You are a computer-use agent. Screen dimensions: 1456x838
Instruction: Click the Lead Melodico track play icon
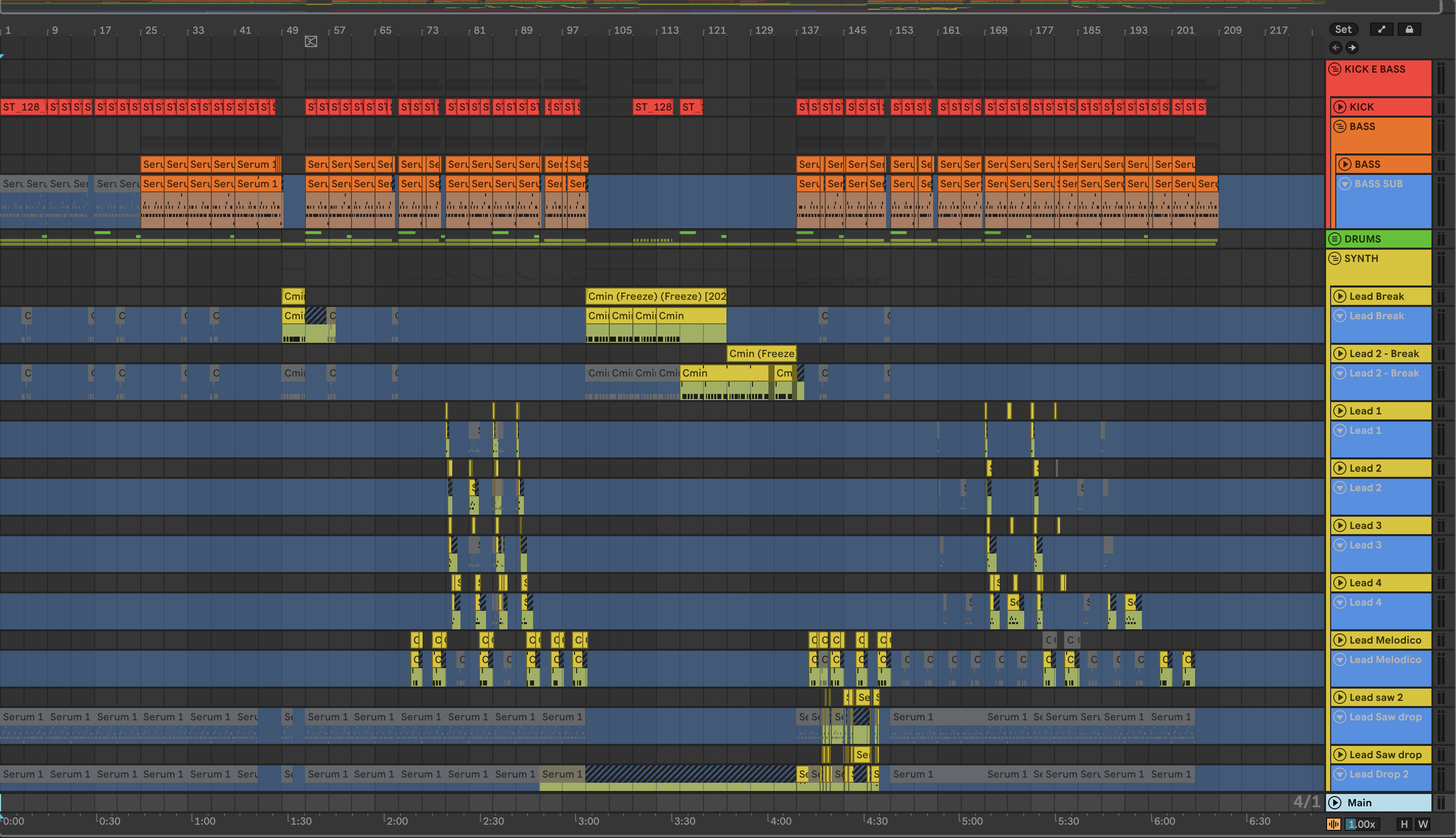[x=1340, y=640]
